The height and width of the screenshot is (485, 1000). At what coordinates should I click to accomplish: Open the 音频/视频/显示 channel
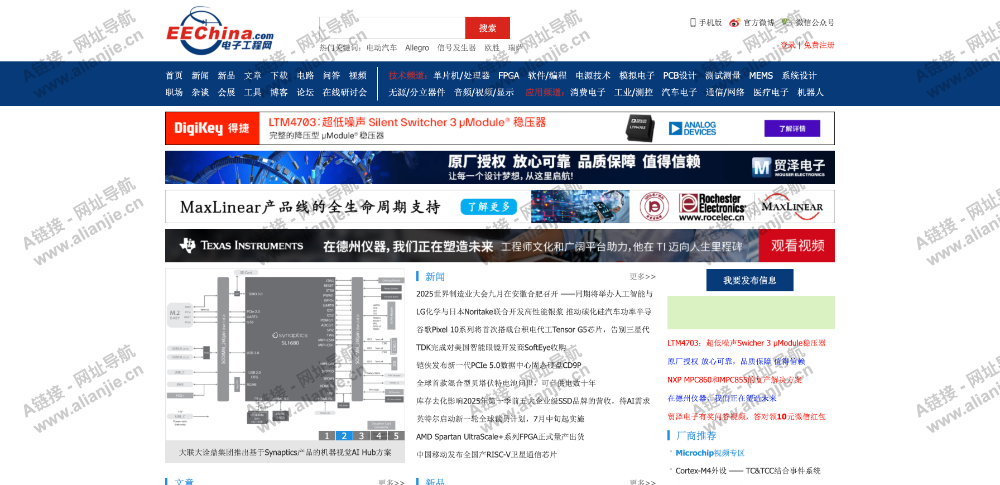click(484, 92)
